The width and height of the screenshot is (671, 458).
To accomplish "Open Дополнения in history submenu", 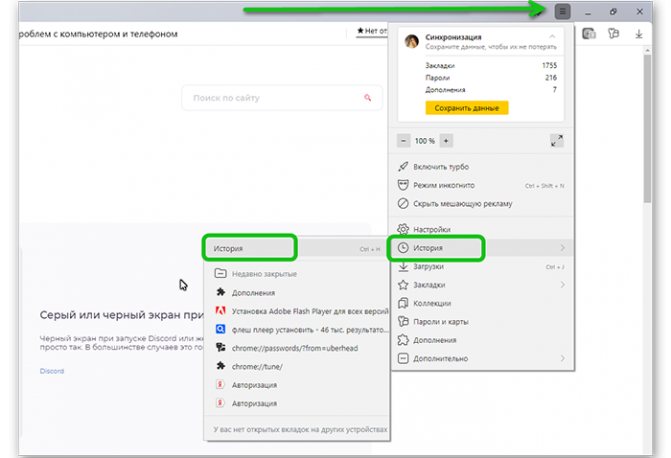I will tap(297, 293).
